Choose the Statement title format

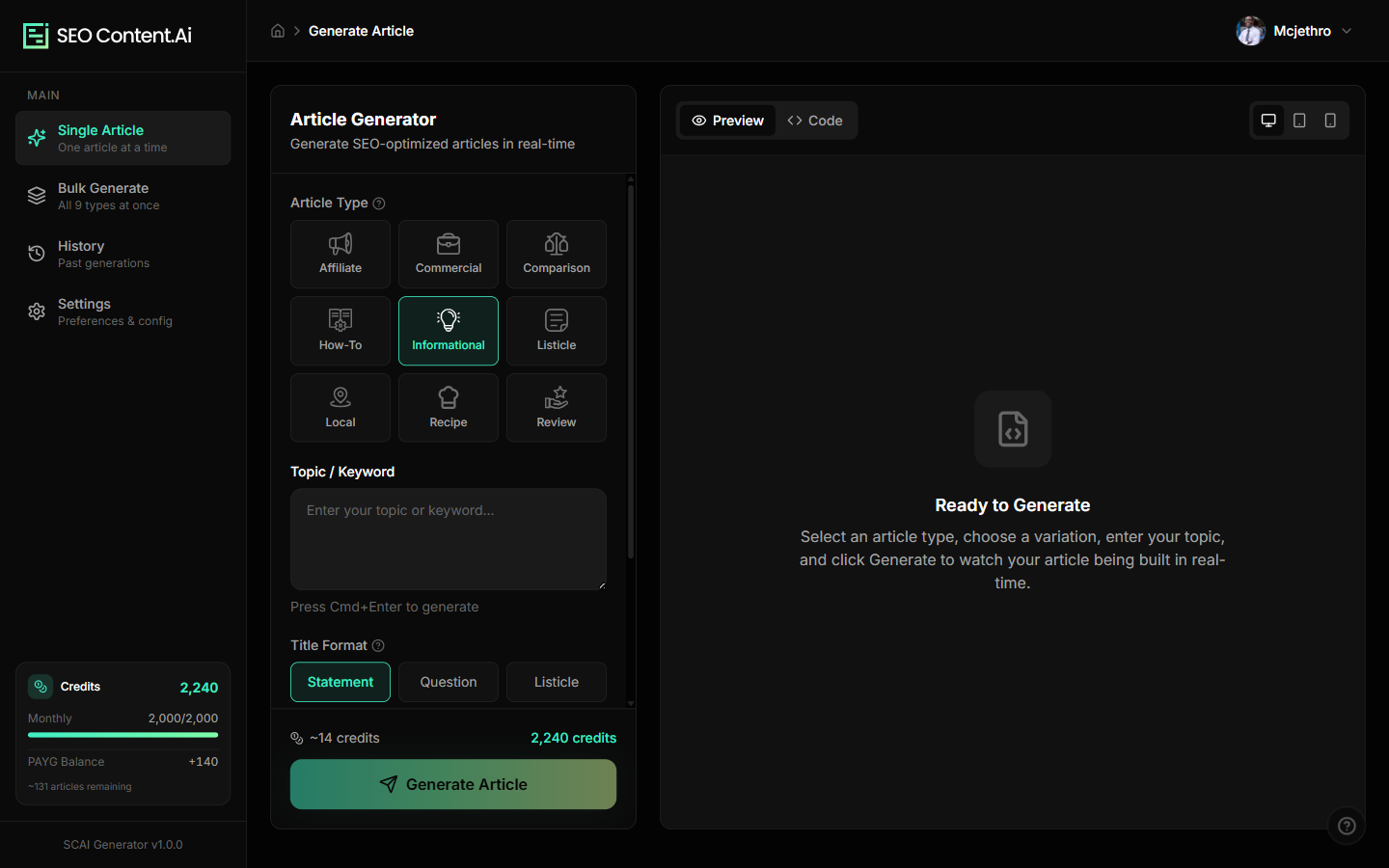[340, 682]
